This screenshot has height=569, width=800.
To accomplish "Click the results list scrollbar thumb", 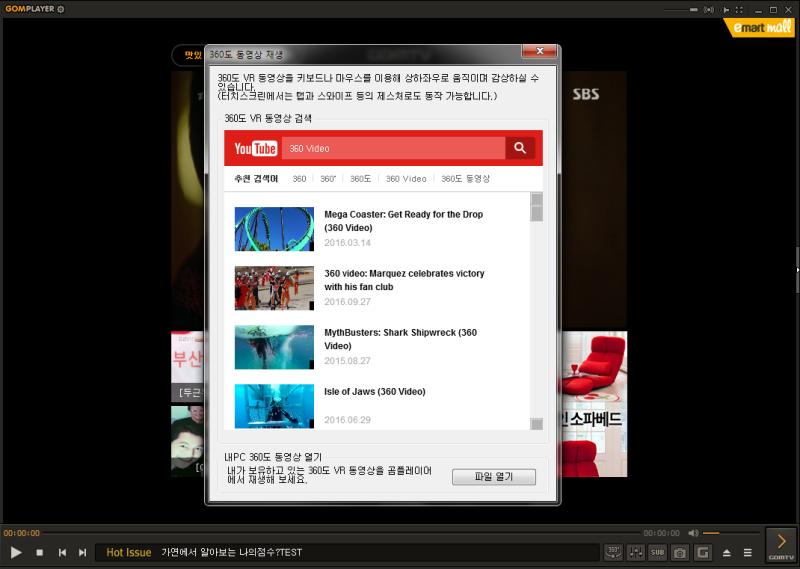I will [x=536, y=213].
